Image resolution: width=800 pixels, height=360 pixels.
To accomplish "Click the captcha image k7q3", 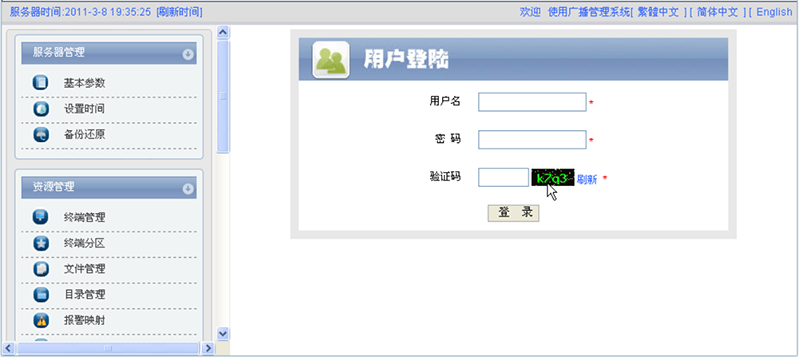I will pyautogui.click(x=553, y=178).
